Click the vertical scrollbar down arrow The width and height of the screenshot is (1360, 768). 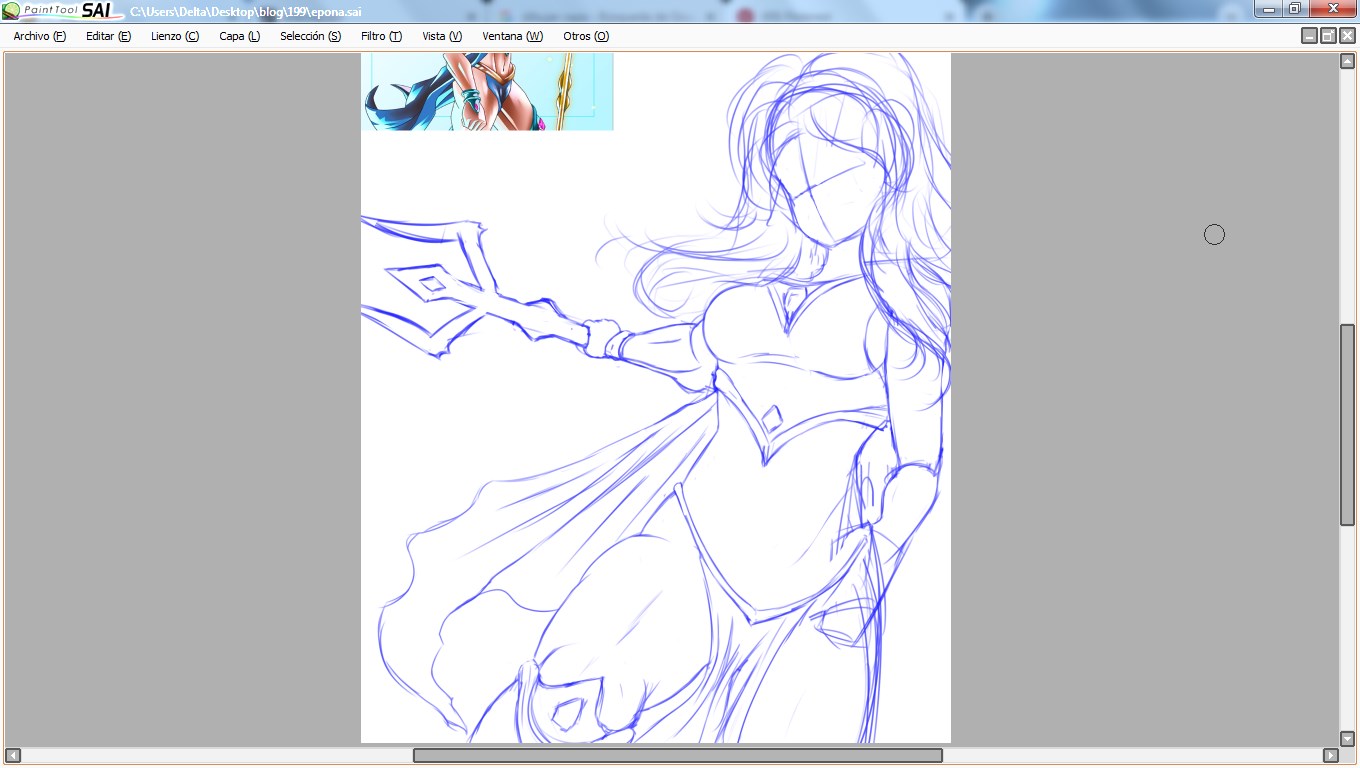pos(1347,738)
